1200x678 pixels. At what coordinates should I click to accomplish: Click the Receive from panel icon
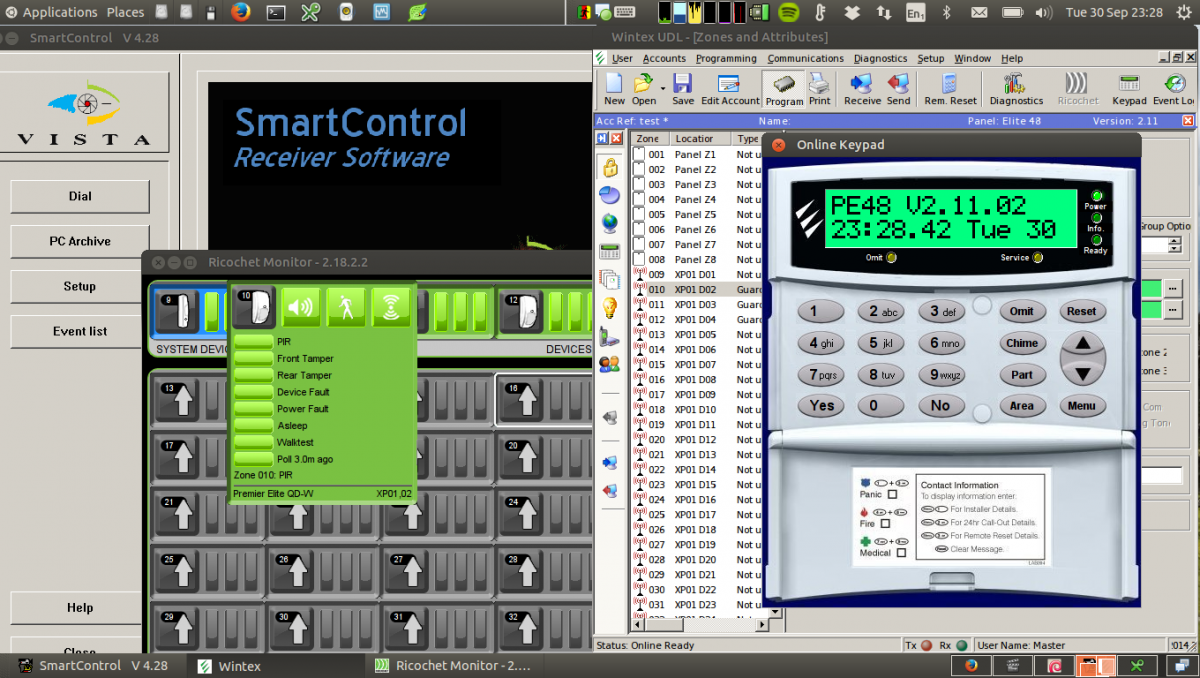(x=862, y=89)
